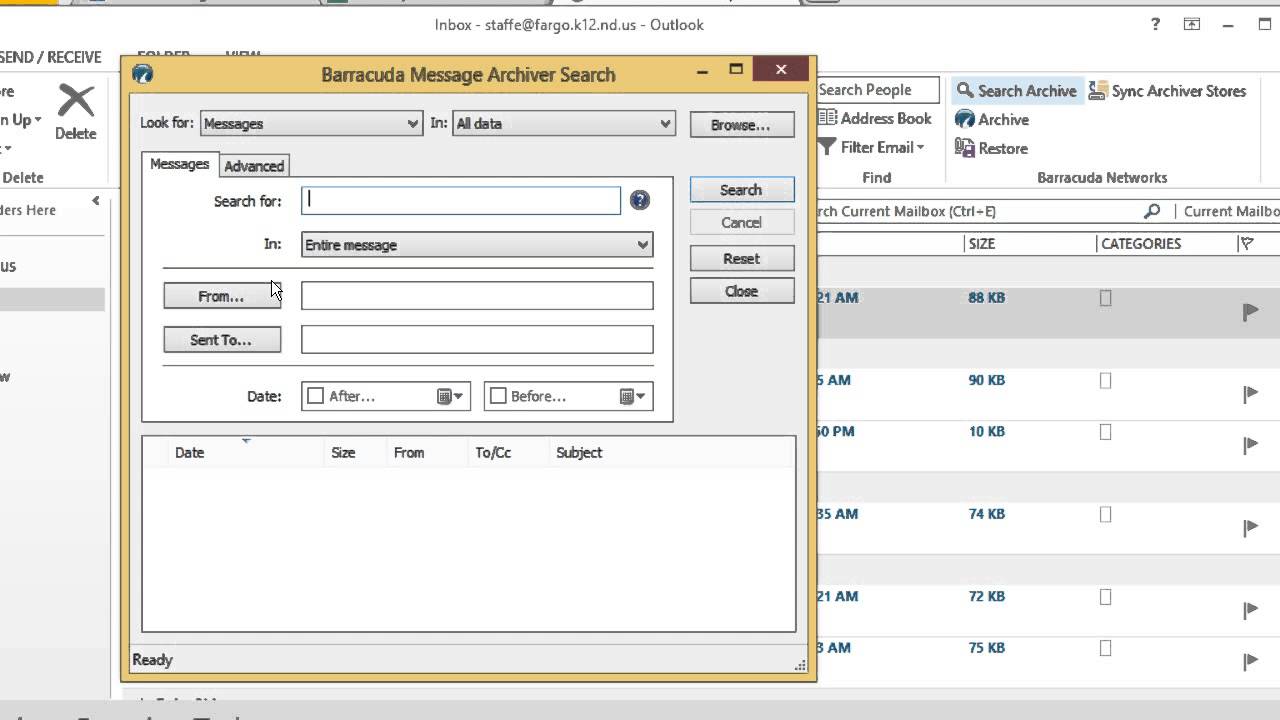Open the After date calendar picker
Image resolution: width=1280 pixels, height=720 pixels.
pos(450,396)
